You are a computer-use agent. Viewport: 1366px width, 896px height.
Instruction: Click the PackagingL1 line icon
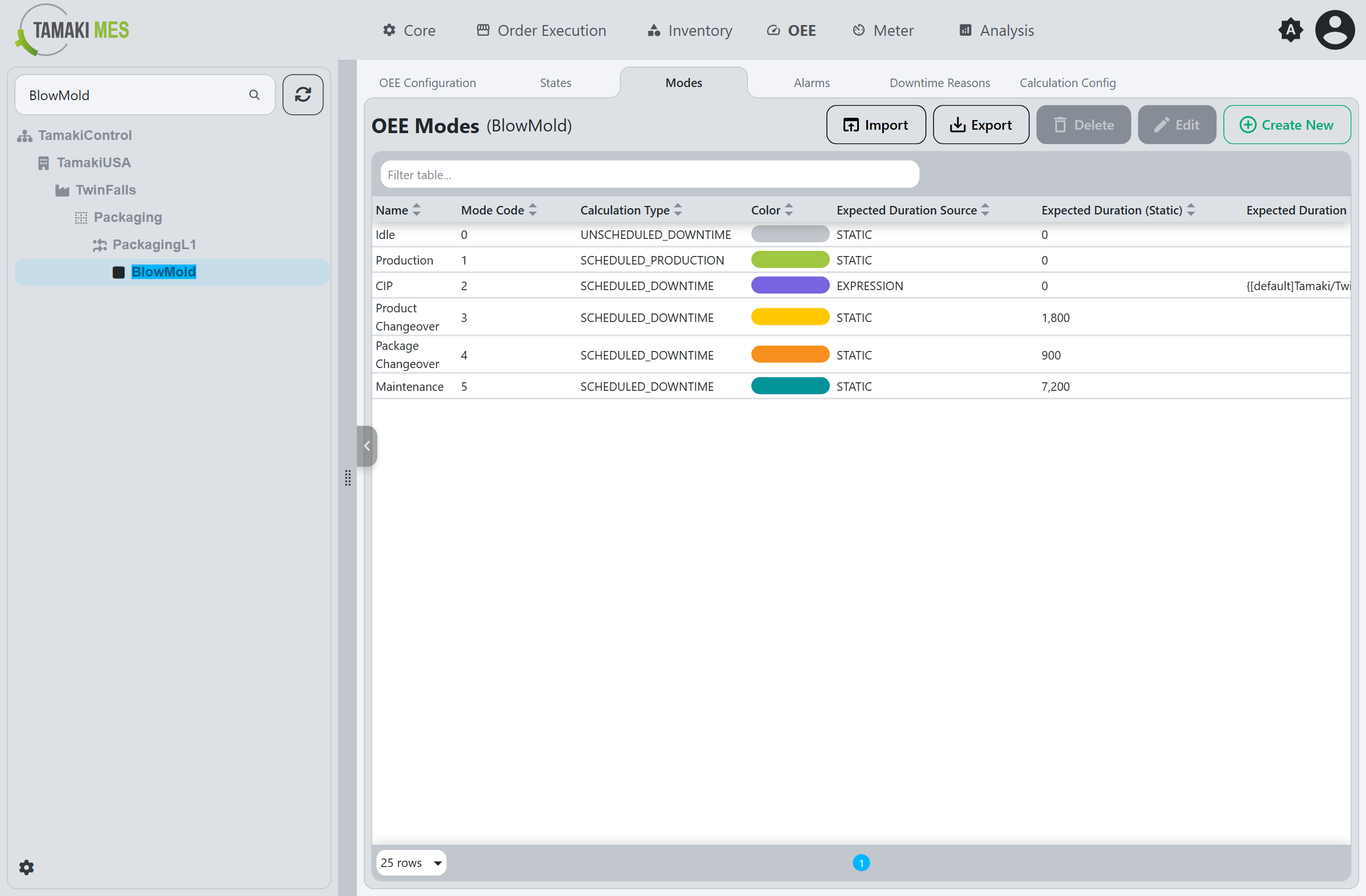pyautogui.click(x=100, y=245)
